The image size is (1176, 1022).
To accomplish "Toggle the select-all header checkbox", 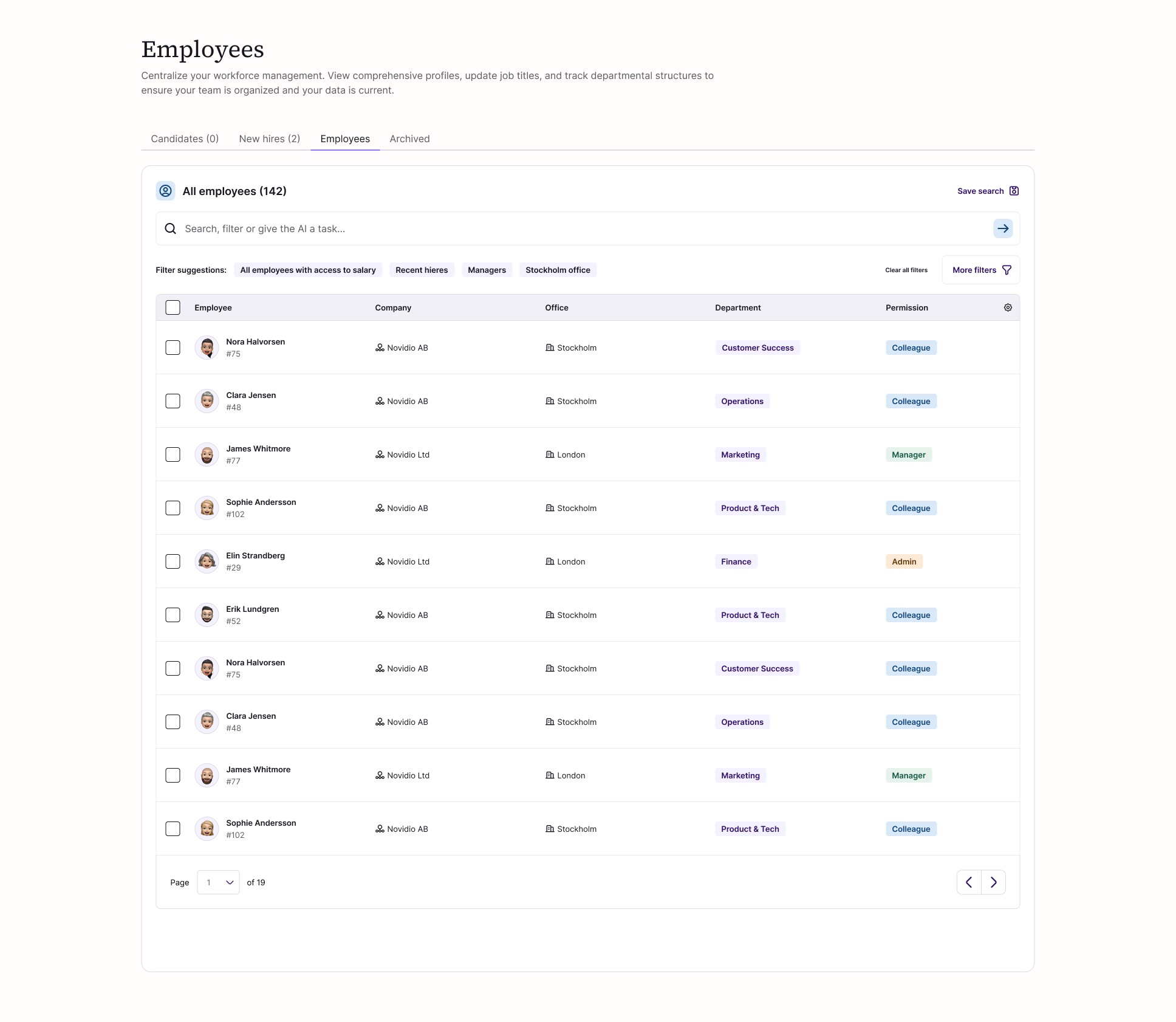I will click(x=173, y=307).
